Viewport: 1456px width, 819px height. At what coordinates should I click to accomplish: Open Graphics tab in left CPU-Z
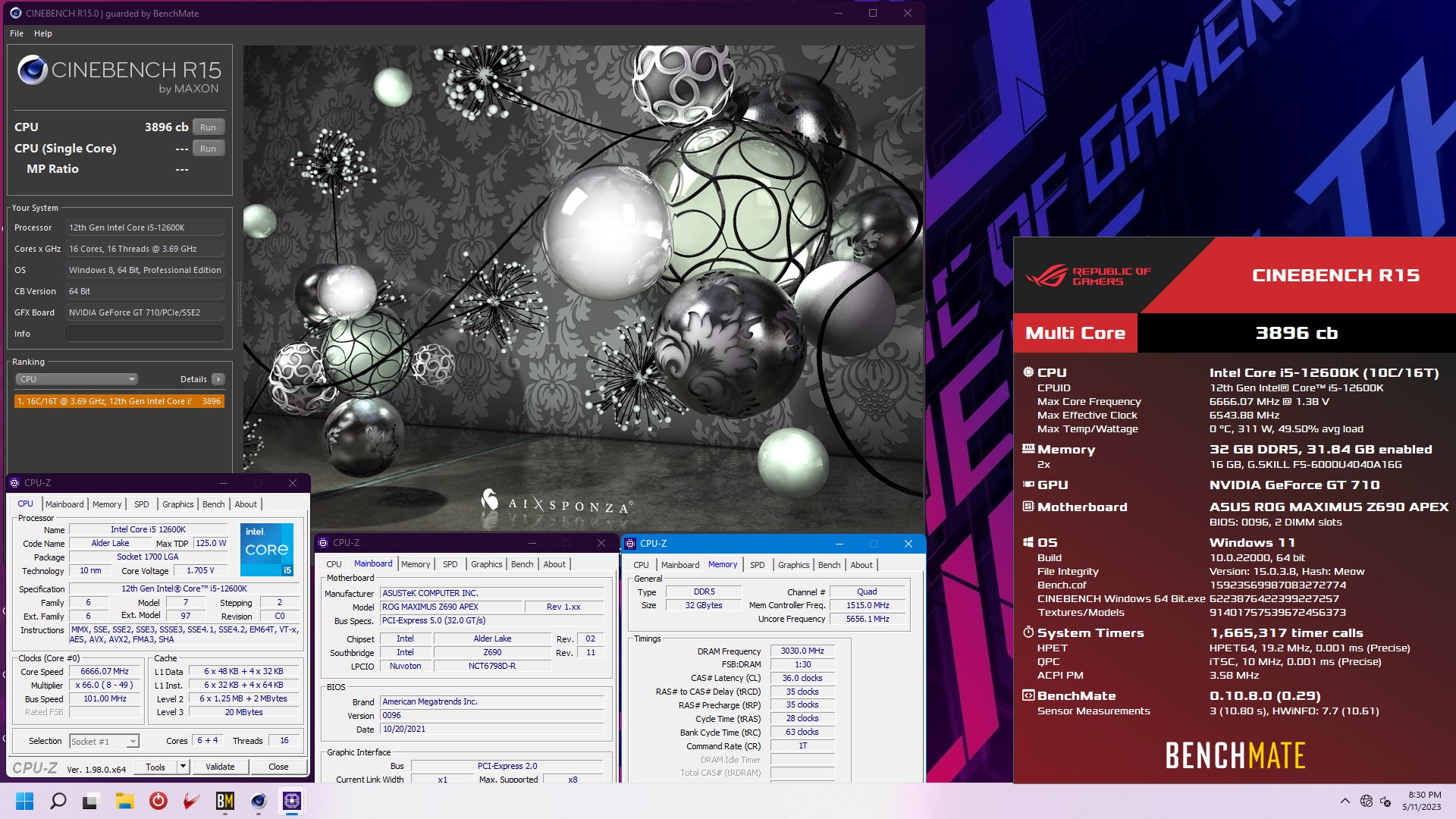point(178,504)
